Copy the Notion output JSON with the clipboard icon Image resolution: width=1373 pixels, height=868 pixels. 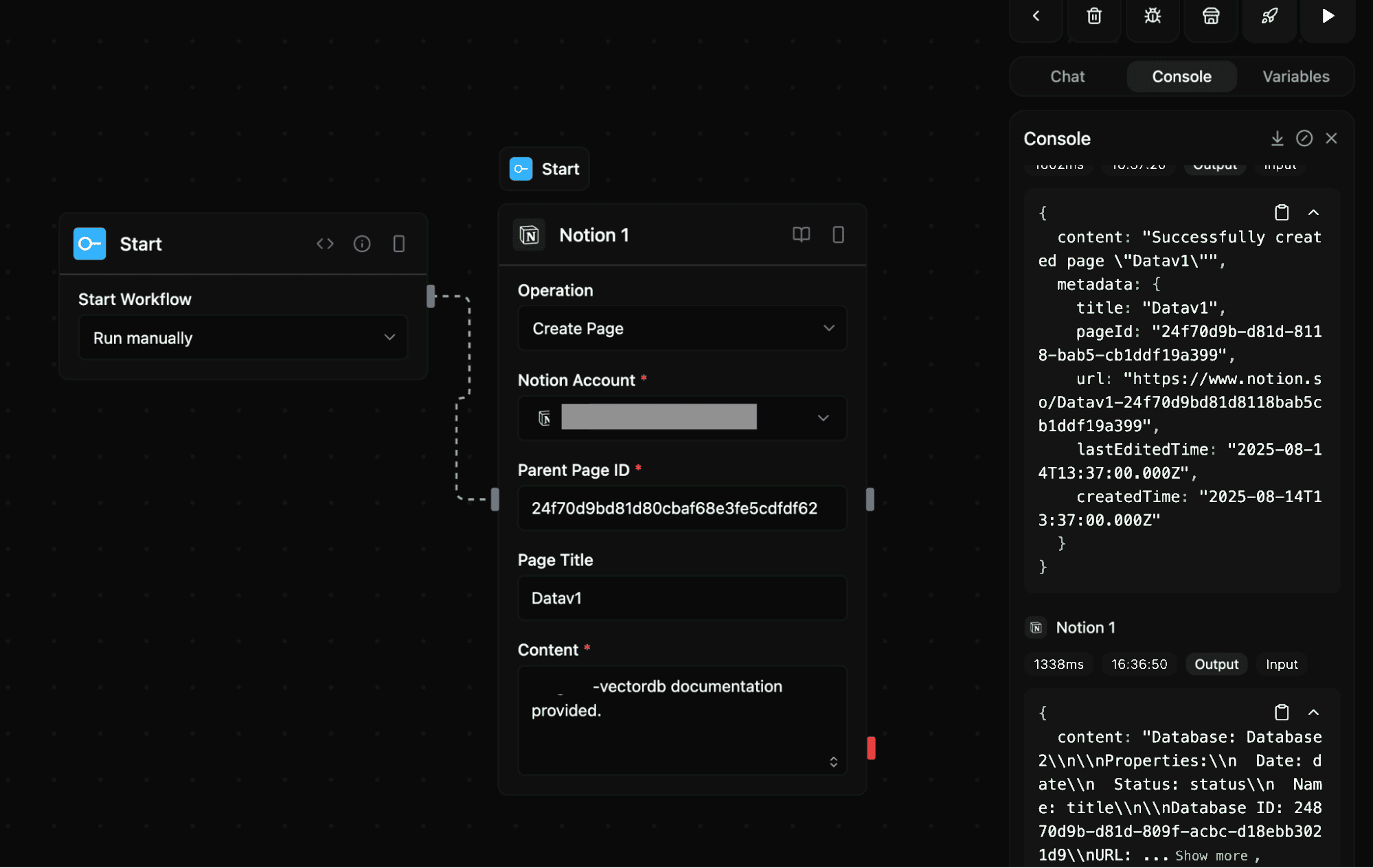tap(1281, 713)
